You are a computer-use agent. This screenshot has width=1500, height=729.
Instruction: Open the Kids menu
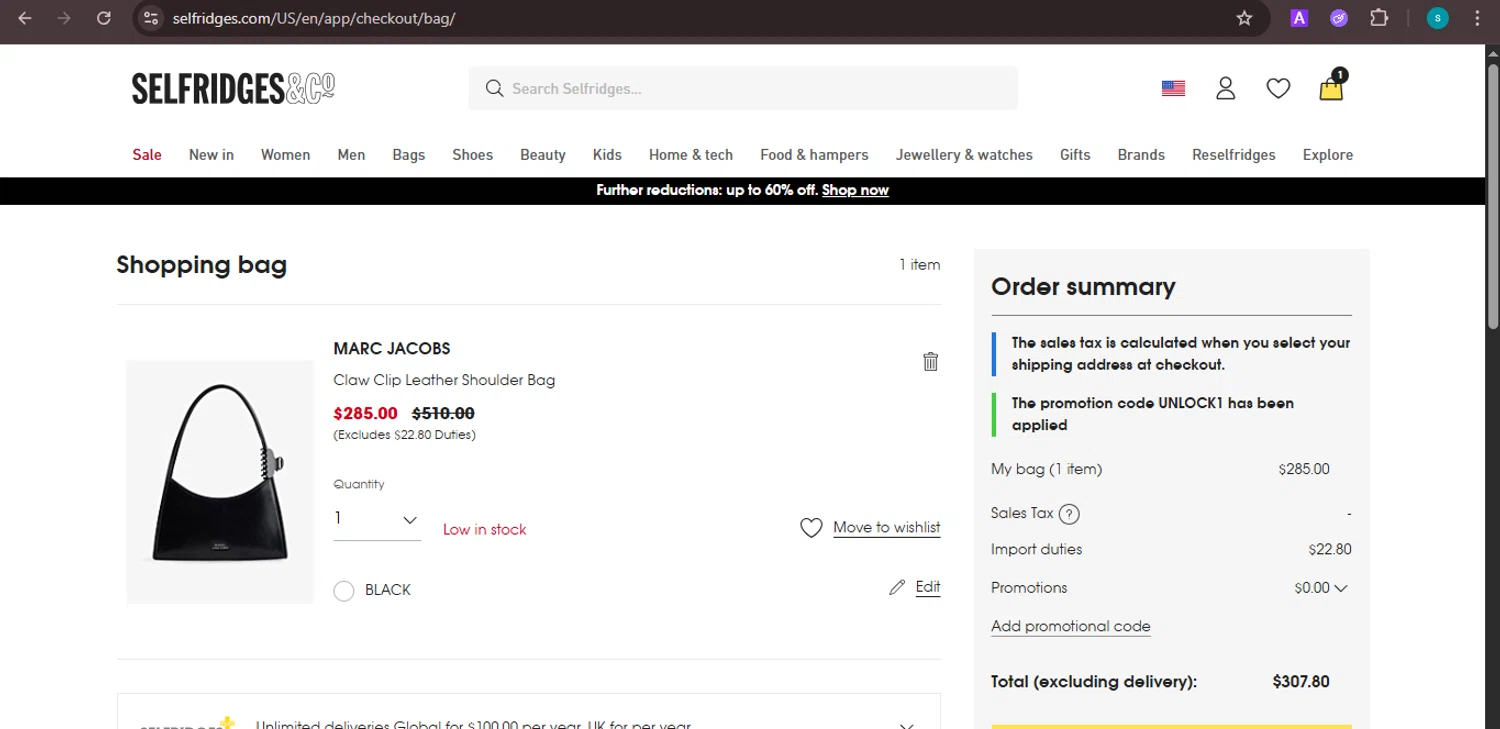pos(607,155)
